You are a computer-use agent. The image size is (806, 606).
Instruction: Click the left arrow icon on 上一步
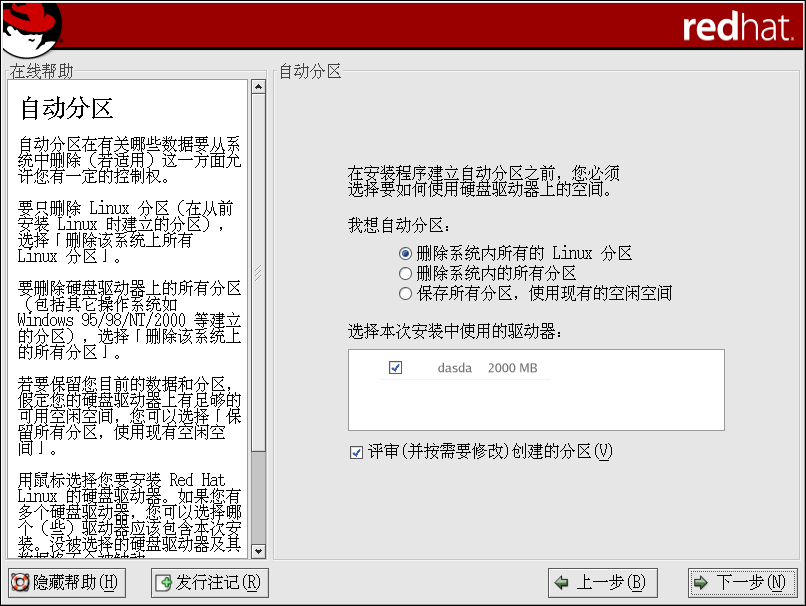click(x=562, y=582)
